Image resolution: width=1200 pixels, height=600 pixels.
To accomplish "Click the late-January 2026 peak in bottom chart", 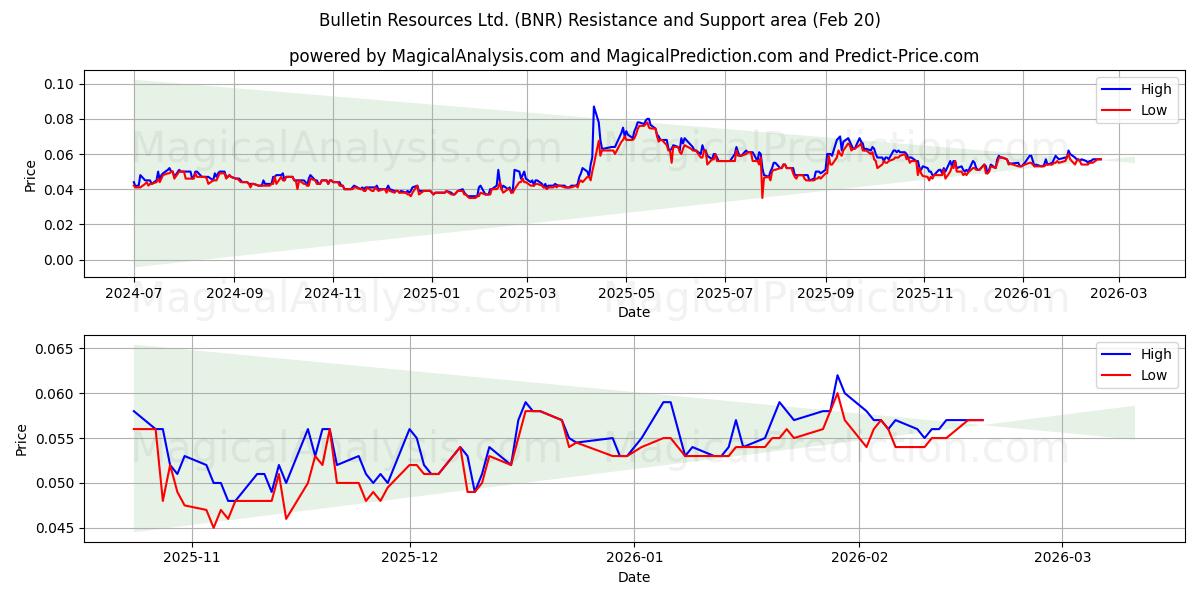I will [837, 376].
